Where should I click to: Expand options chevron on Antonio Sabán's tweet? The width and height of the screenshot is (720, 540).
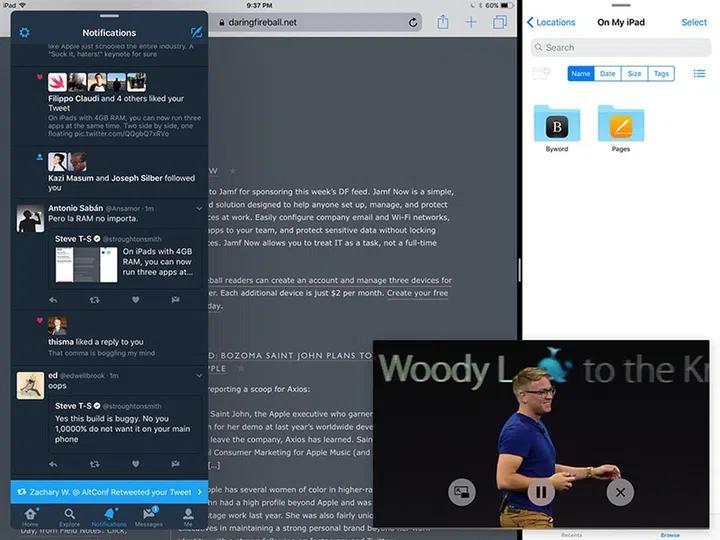click(198, 209)
